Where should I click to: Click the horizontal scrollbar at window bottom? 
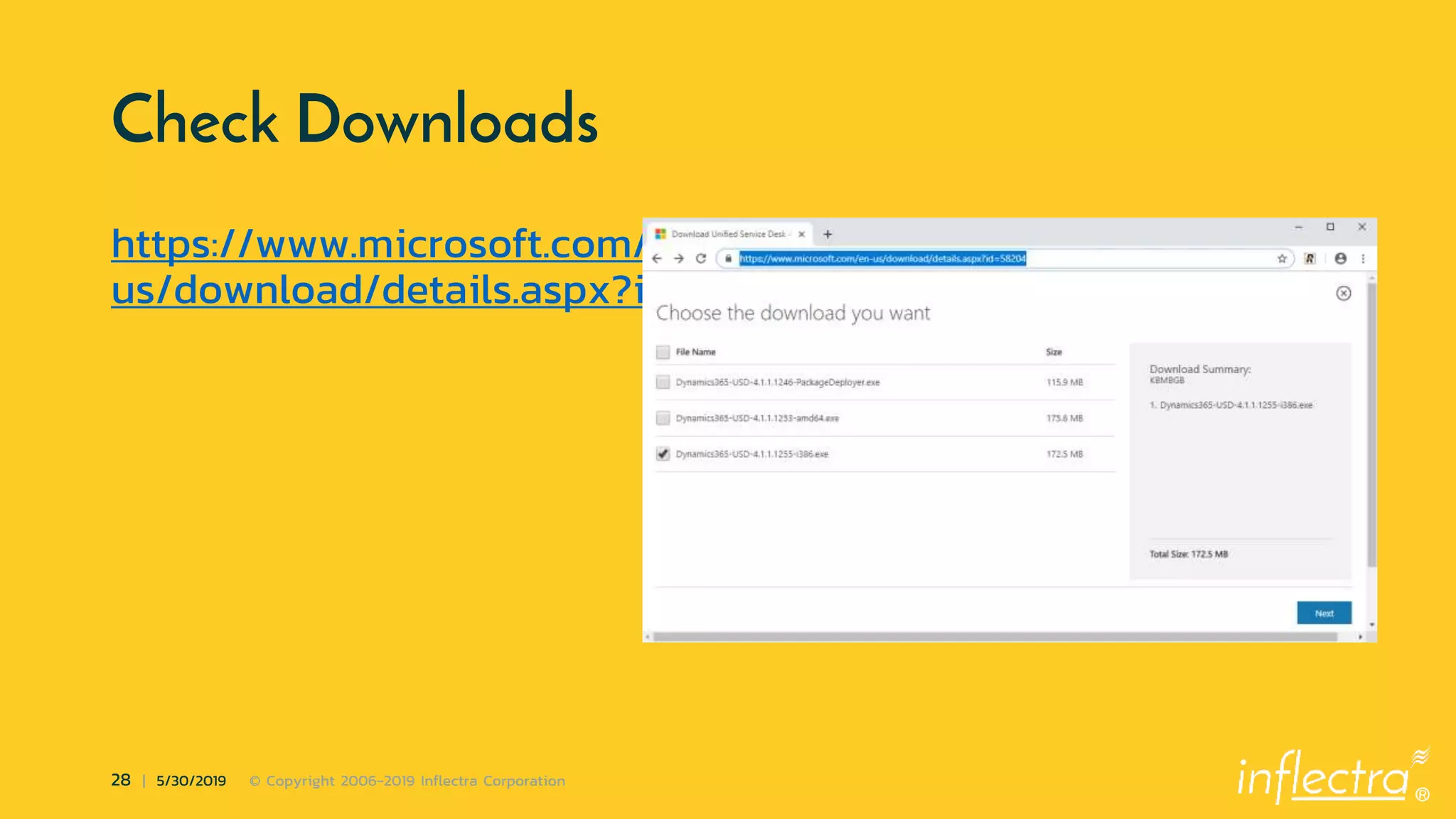click(x=995, y=637)
